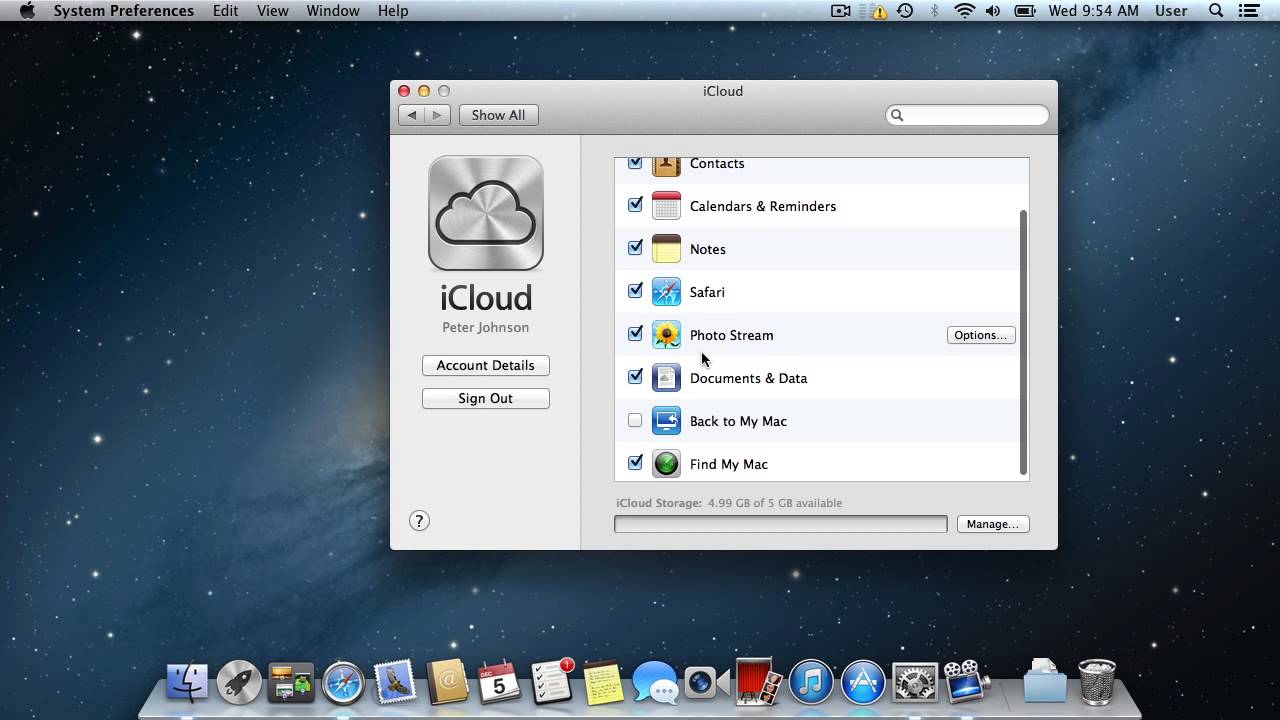The height and width of the screenshot is (720, 1280).
Task: Open Reminders icon with red badge
Action: 551,683
